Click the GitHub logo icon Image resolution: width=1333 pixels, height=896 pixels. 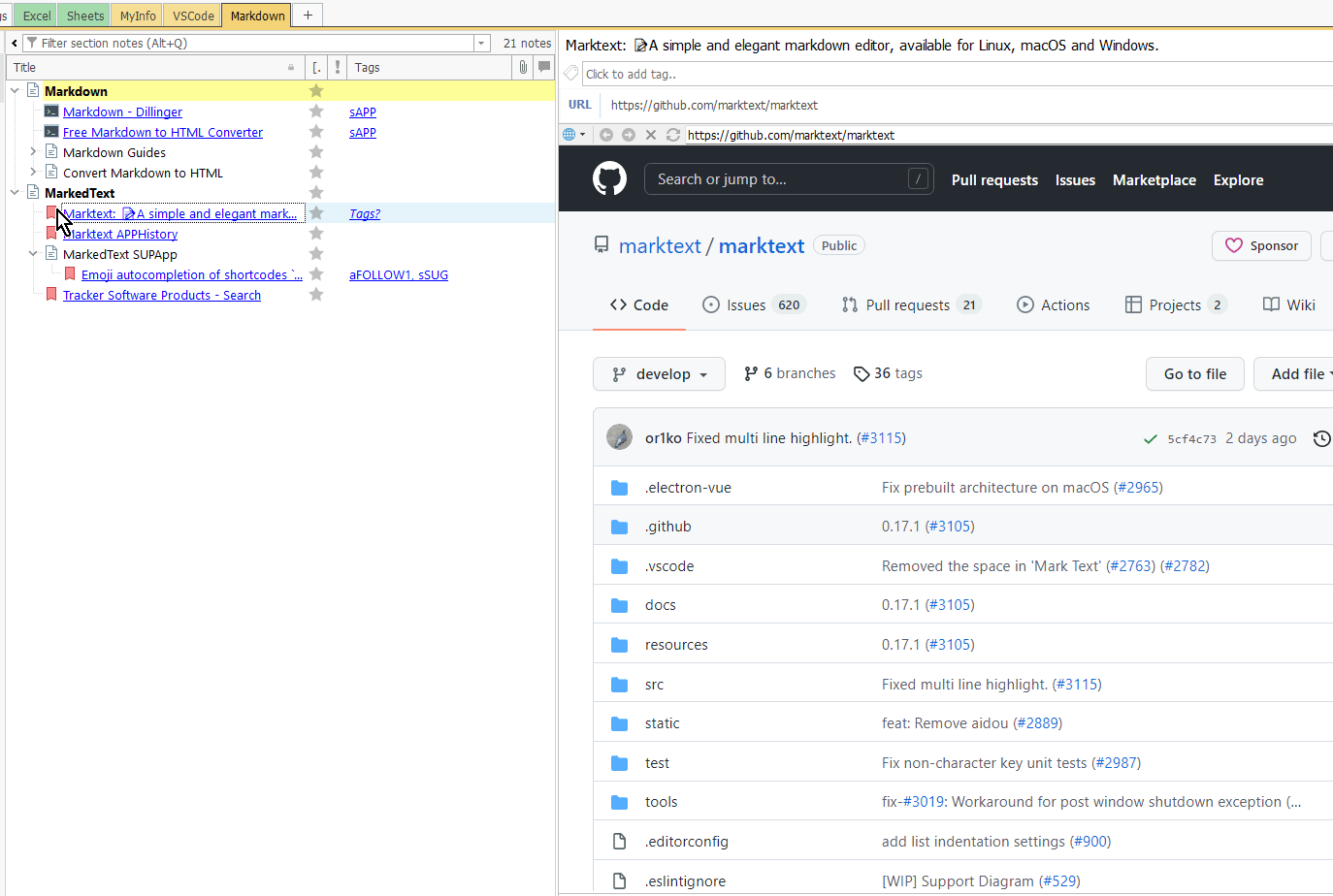[609, 179]
